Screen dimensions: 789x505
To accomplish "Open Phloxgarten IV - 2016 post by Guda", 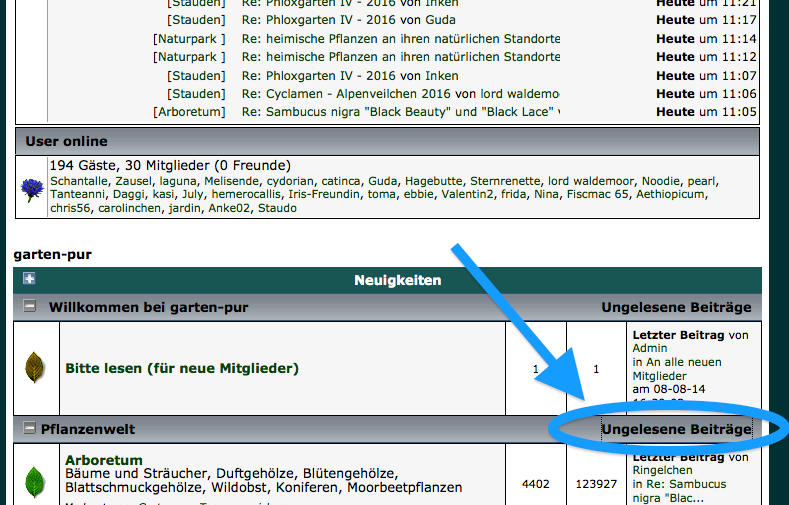I will click(x=349, y=20).
